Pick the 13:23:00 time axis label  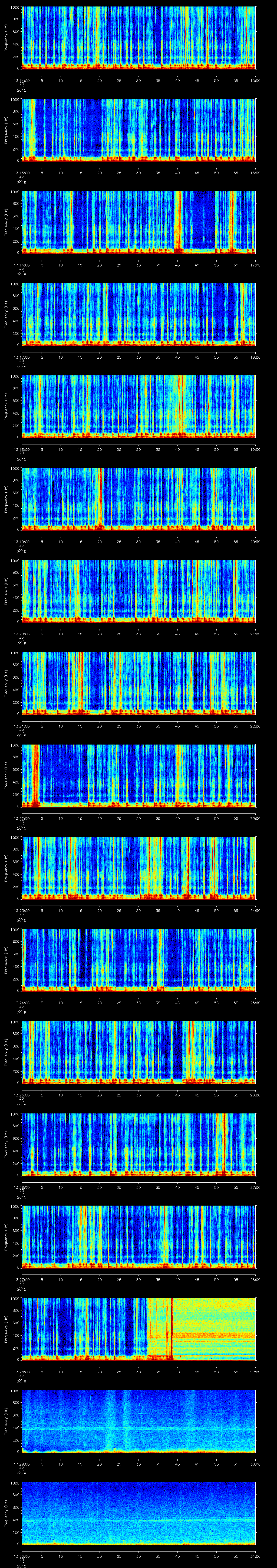pos(21,910)
